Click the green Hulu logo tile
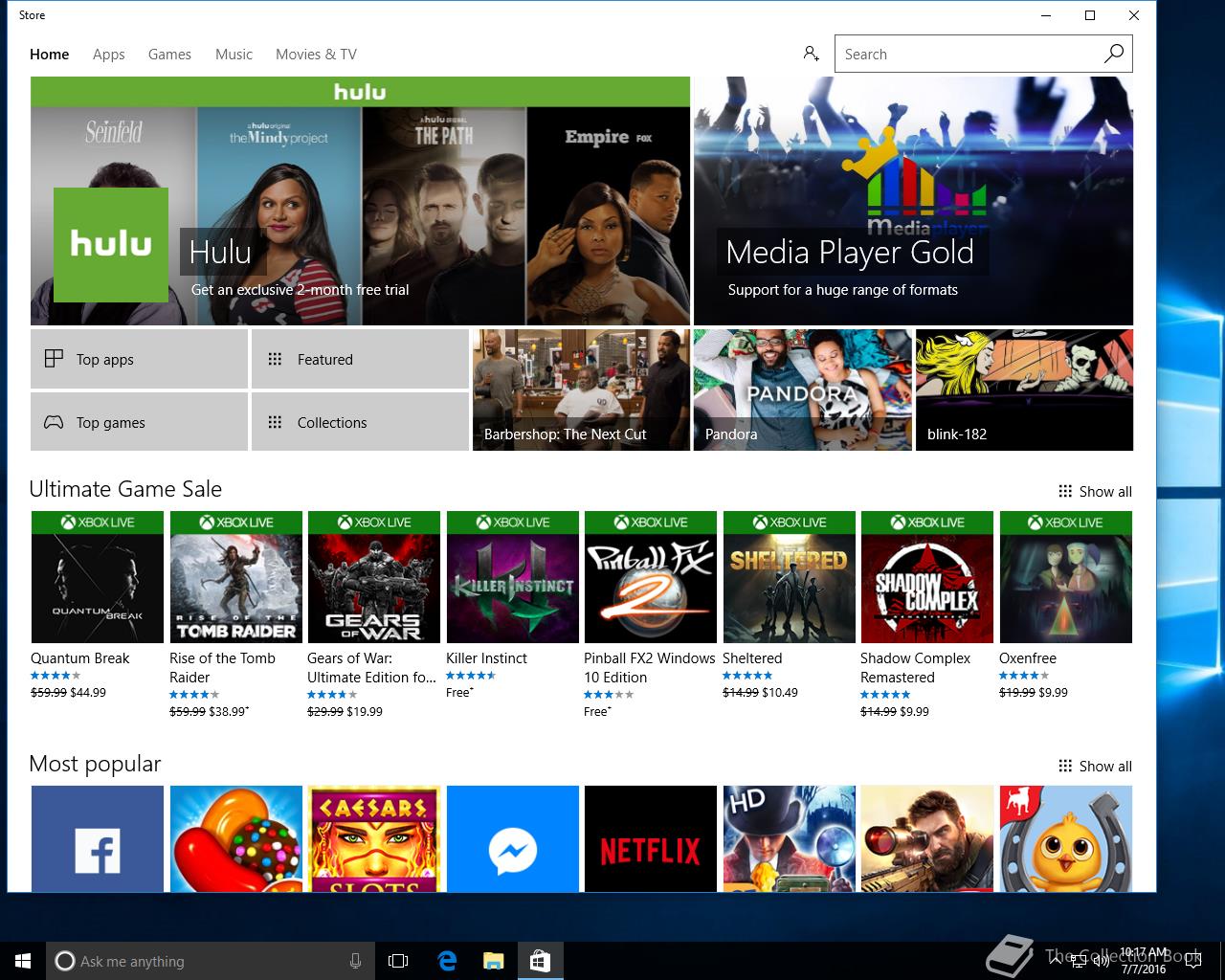The width and height of the screenshot is (1225, 980). tap(111, 245)
